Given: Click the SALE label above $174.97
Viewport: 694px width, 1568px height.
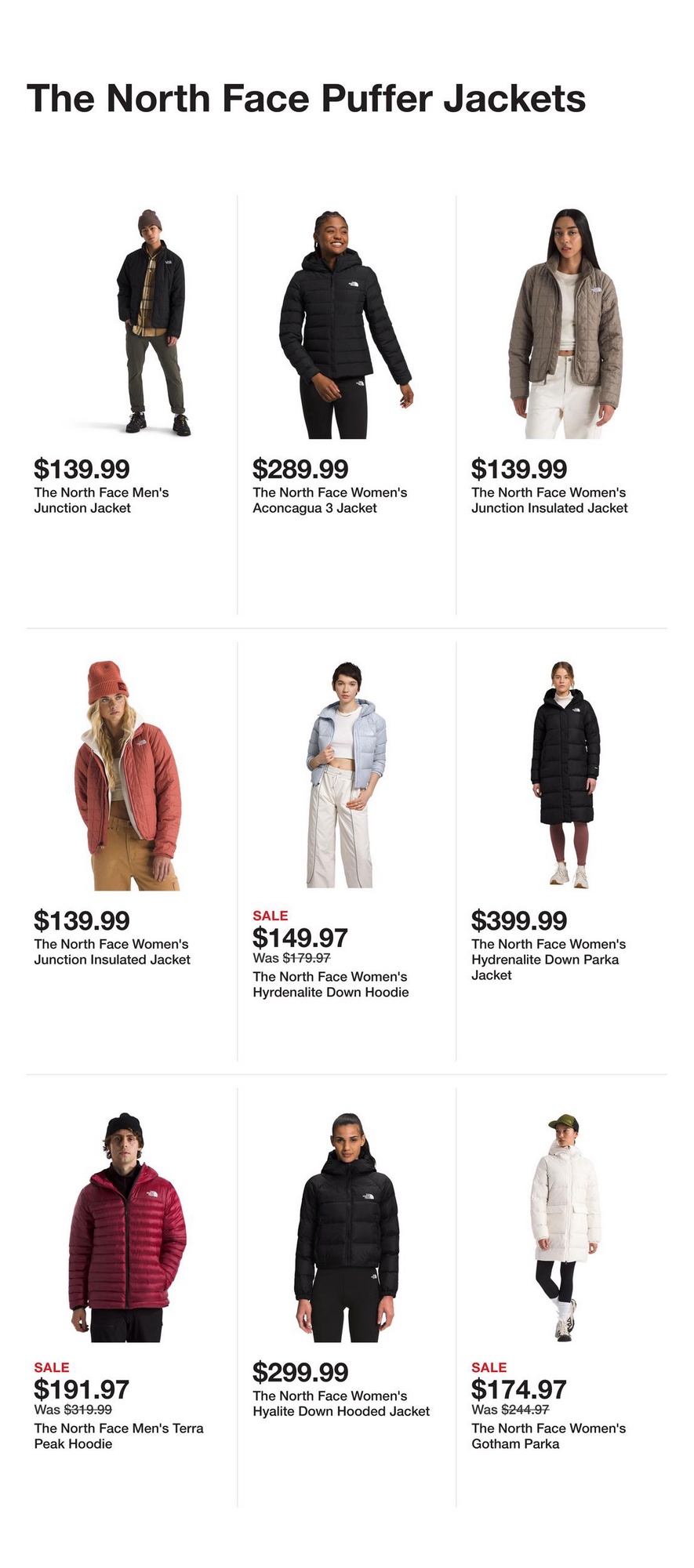Looking at the screenshot, I should (489, 1367).
